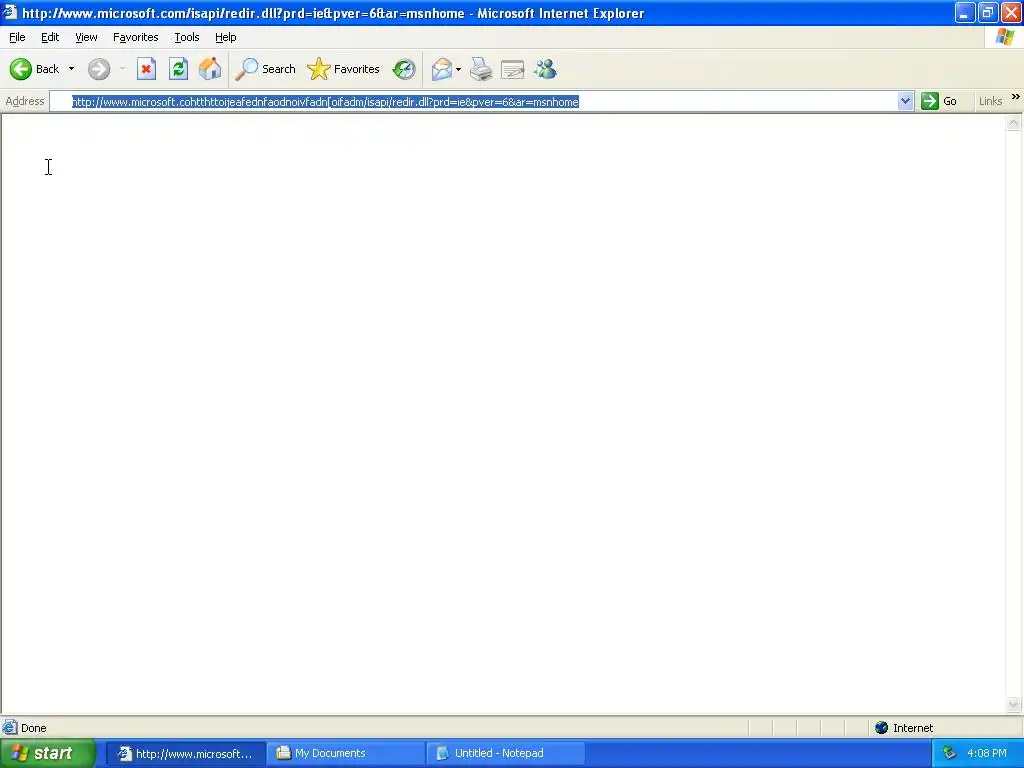
Task: Click the Done status bar text
Action: coord(33,728)
